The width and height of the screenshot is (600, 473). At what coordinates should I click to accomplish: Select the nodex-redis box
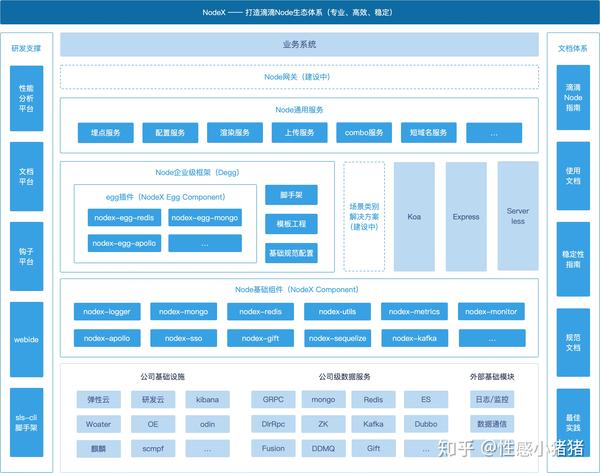click(x=261, y=312)
